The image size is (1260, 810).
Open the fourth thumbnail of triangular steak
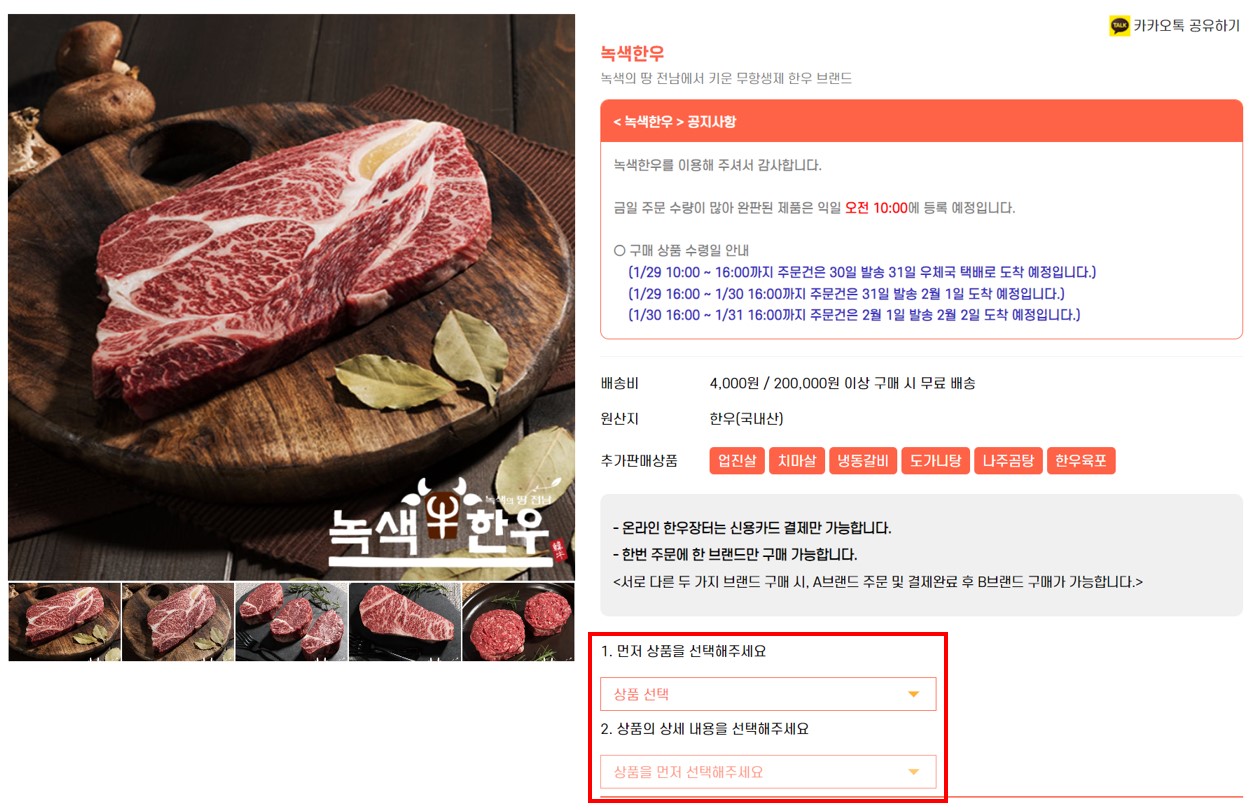[x=405, y=622]
